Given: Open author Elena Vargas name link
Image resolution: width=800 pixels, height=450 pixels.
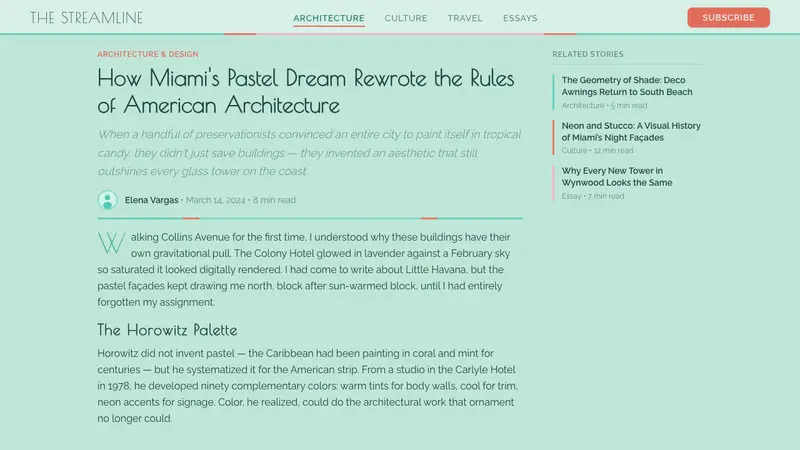Looking at the screenshot, I should tap(152, 200).
